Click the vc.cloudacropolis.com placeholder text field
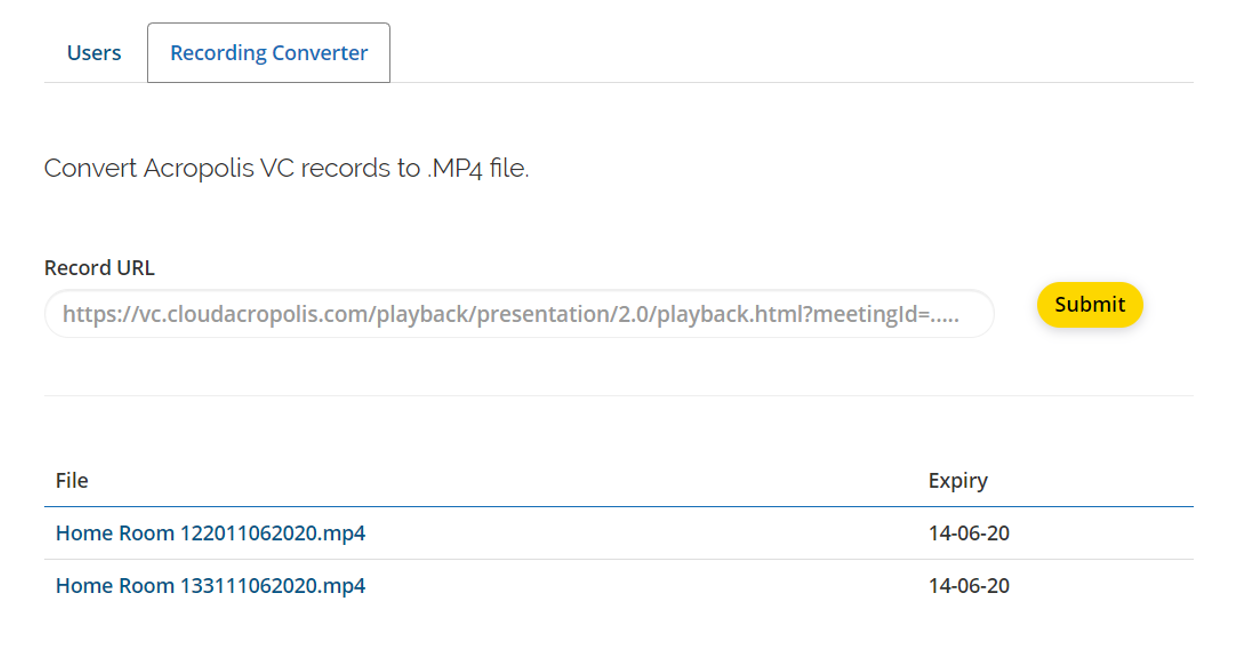Image resolution: width=1245 pixels, height=666 pixels. pyautogui.click(x=519, y=314)
